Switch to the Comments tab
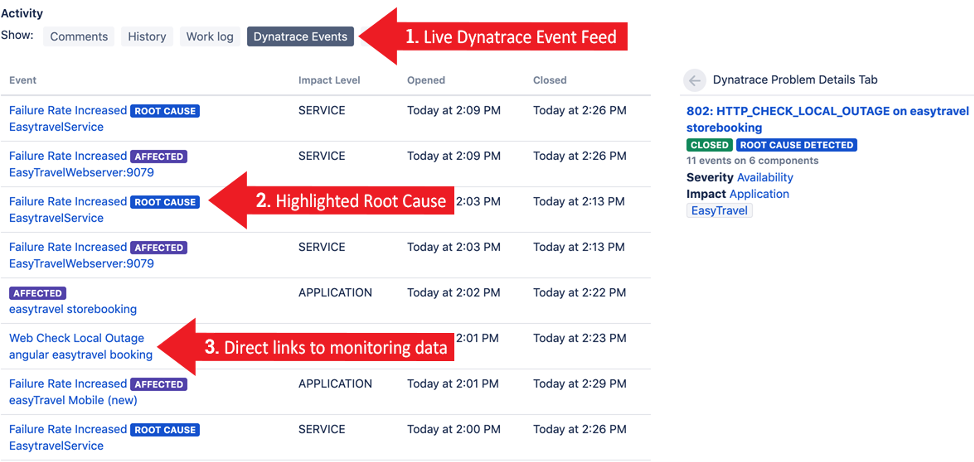 (78, 37)
